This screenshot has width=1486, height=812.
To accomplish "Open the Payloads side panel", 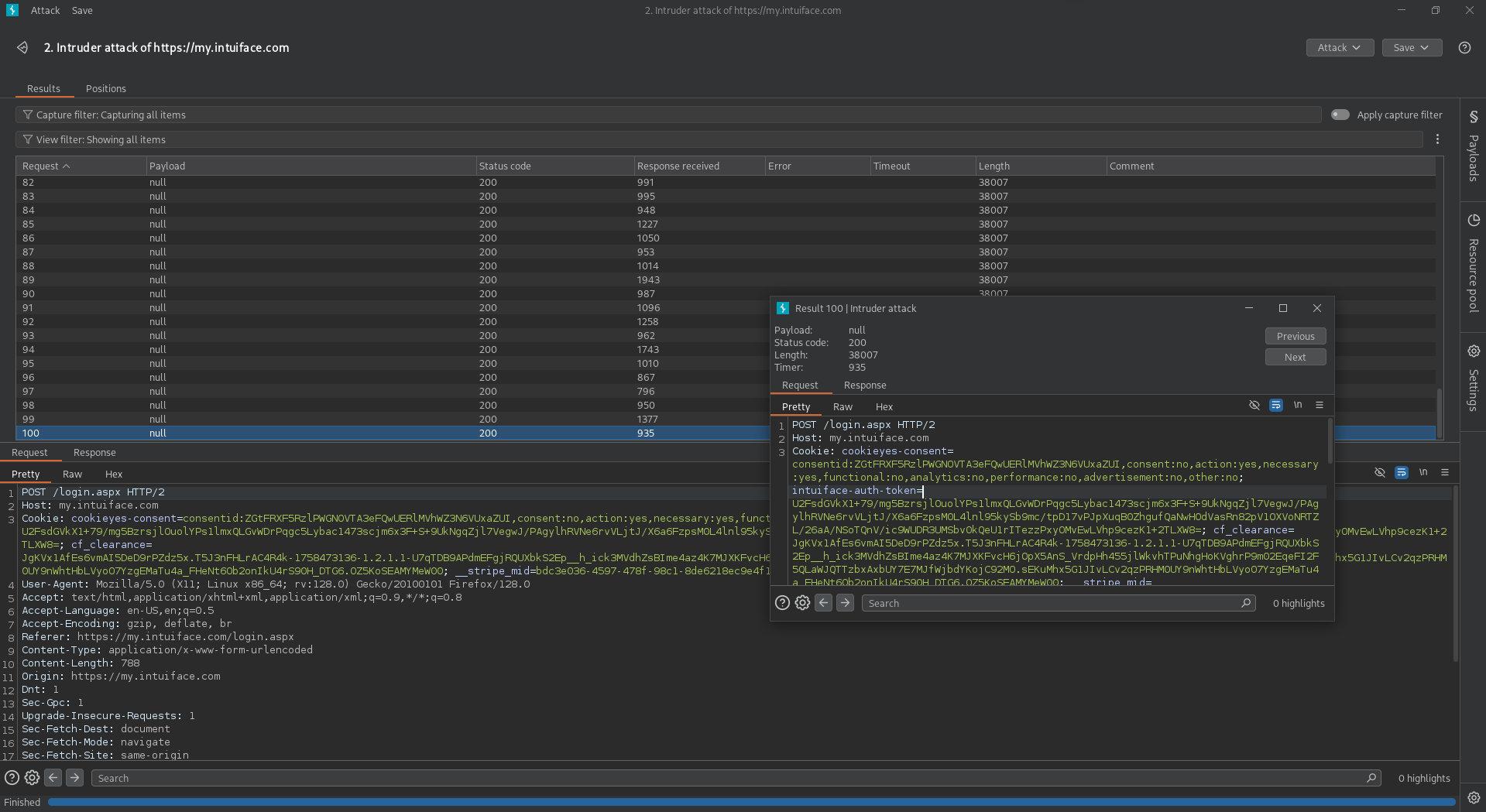I will coord(1473,147).
